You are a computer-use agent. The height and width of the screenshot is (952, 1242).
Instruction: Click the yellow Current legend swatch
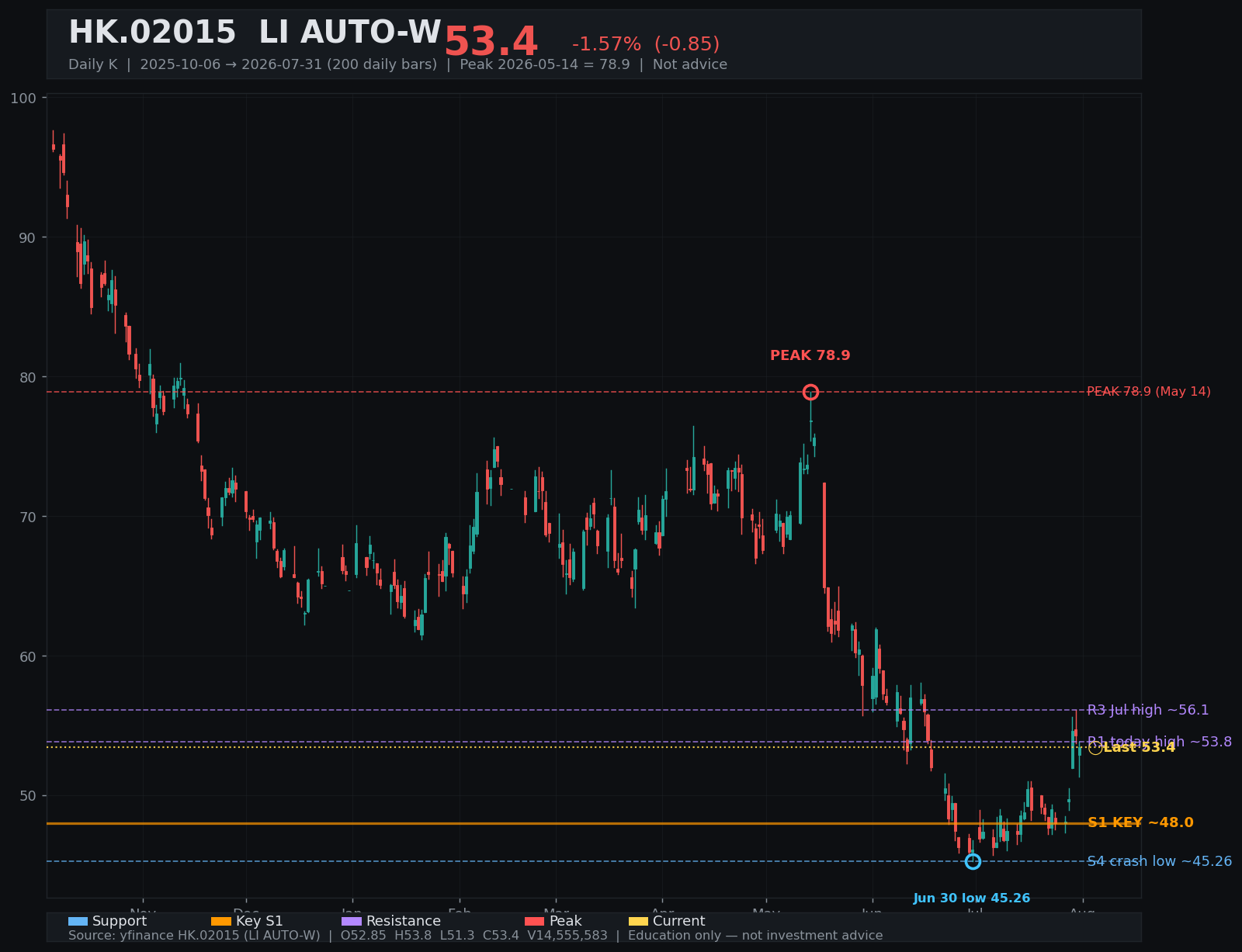pos(638,921)
